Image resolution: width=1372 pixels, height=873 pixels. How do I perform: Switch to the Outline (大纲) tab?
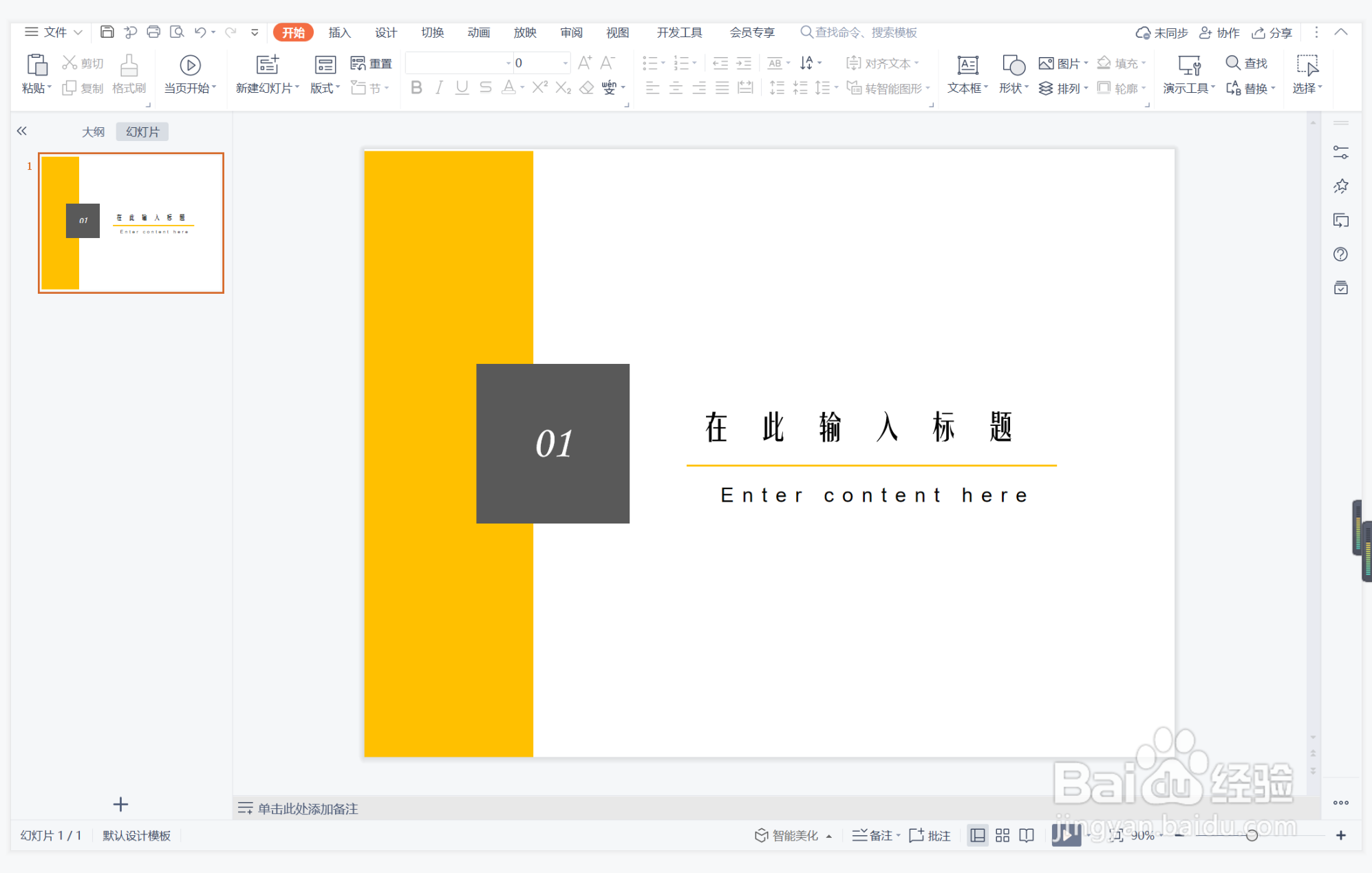point(94,131)
